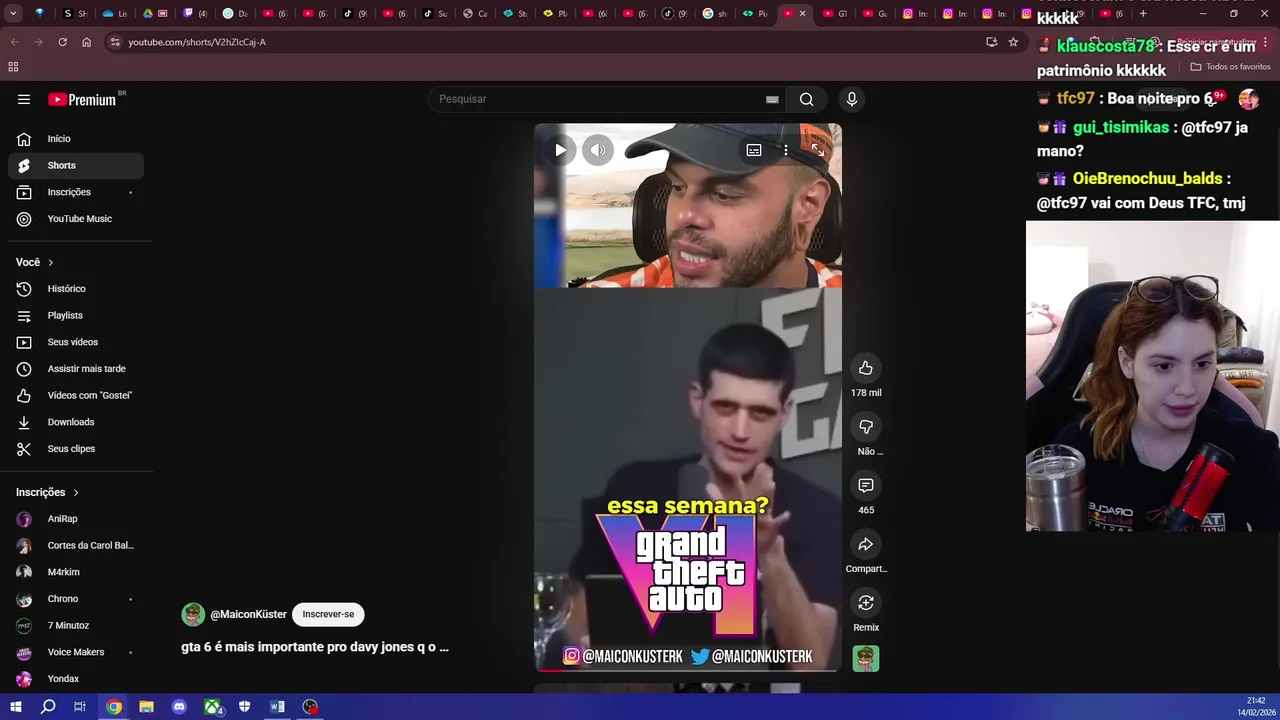The width and height of the screenshot is (1280, 720).
Task: Open the YouTube hamburger guide menu
Action: click(24, 99)
